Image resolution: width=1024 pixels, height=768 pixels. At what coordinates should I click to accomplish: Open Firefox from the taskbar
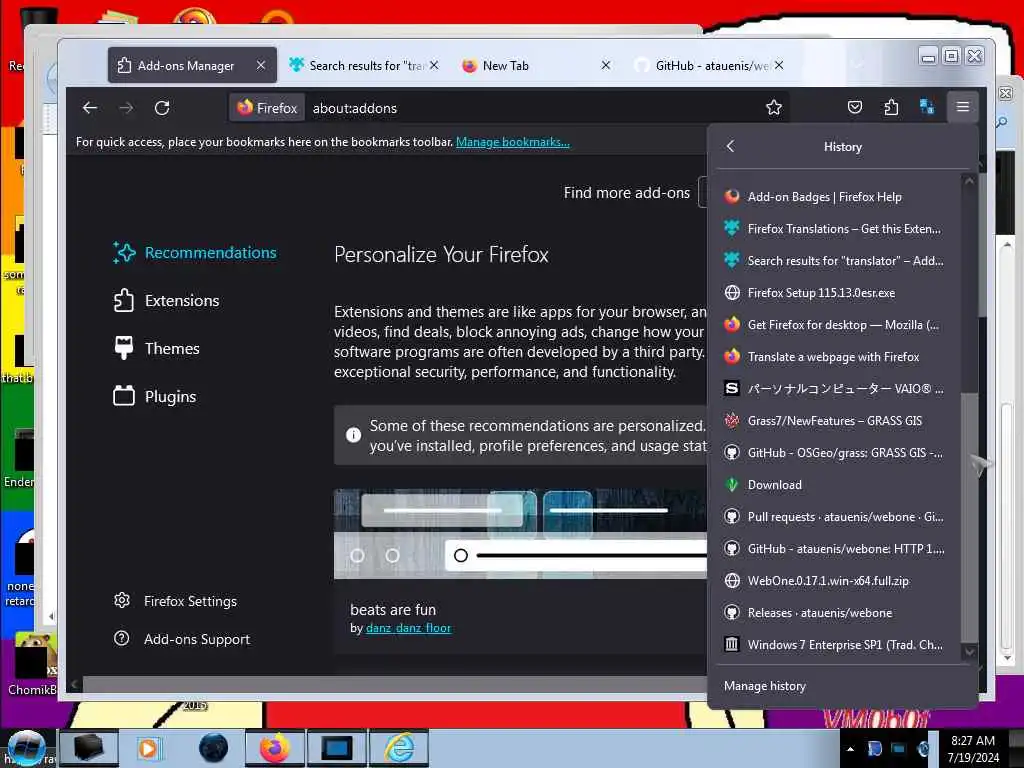tap(275, 748)
